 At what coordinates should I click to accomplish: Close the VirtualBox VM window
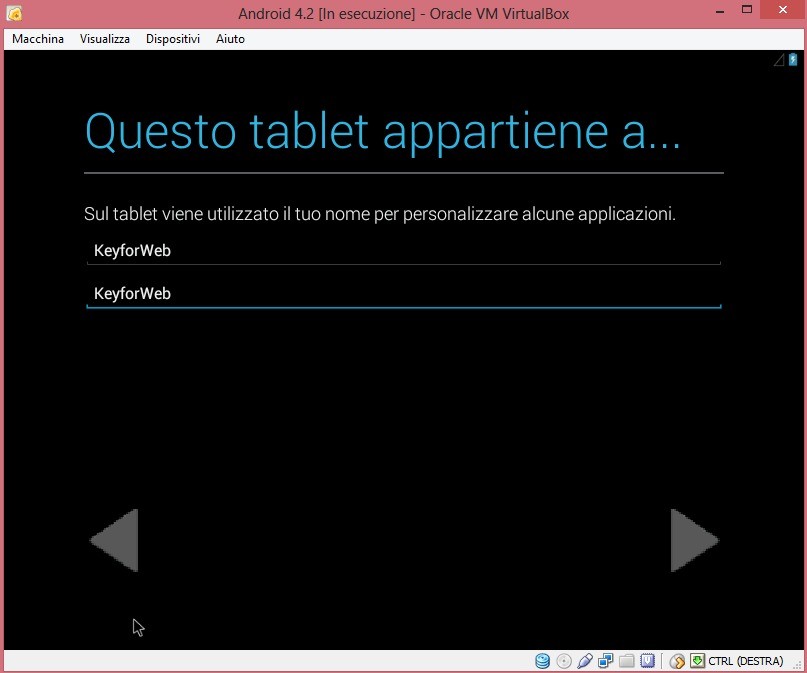click(780, 12)
